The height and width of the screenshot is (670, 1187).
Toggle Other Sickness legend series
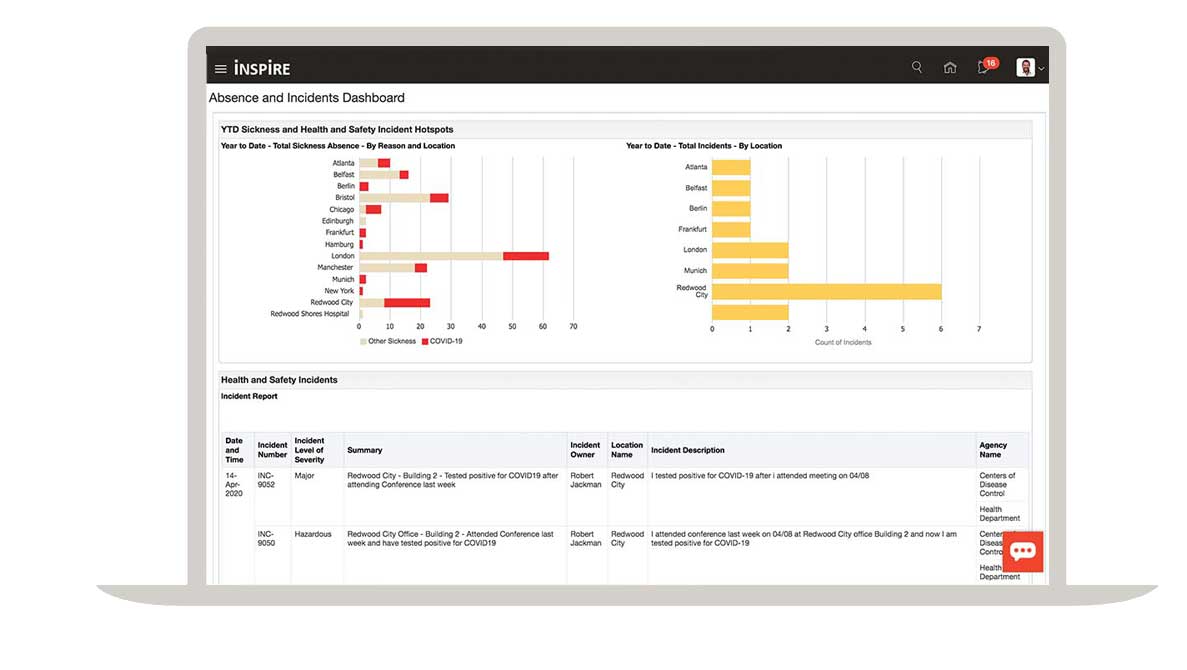388,341
